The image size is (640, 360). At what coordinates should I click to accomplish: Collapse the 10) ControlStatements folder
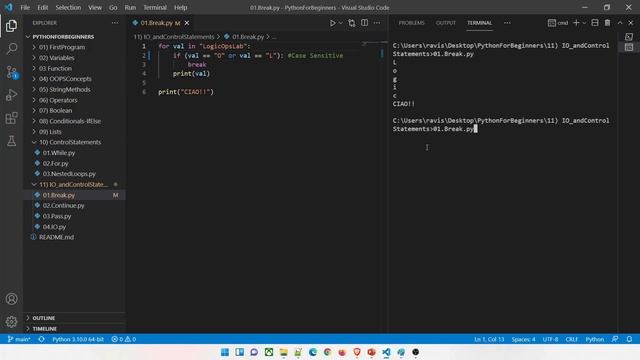click(x=74, y=142)
